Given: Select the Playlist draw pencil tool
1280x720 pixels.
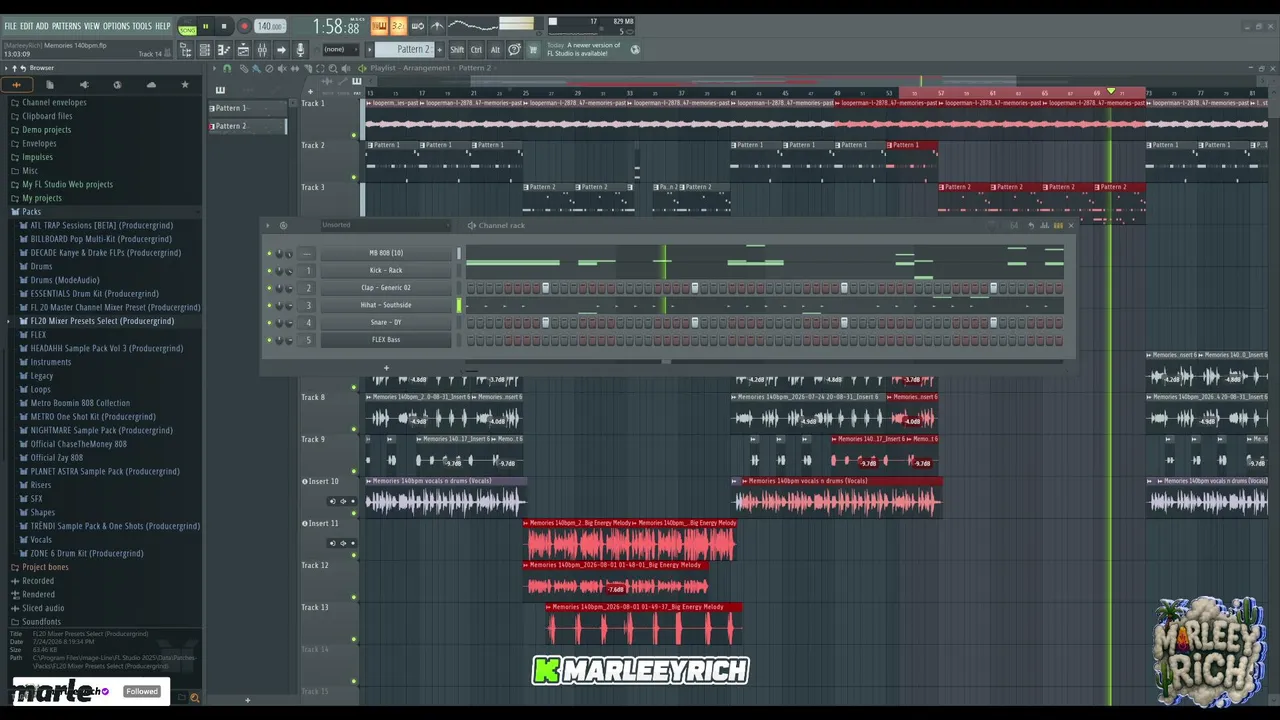Looking at the screenshot, I should (x=243, y=68).
